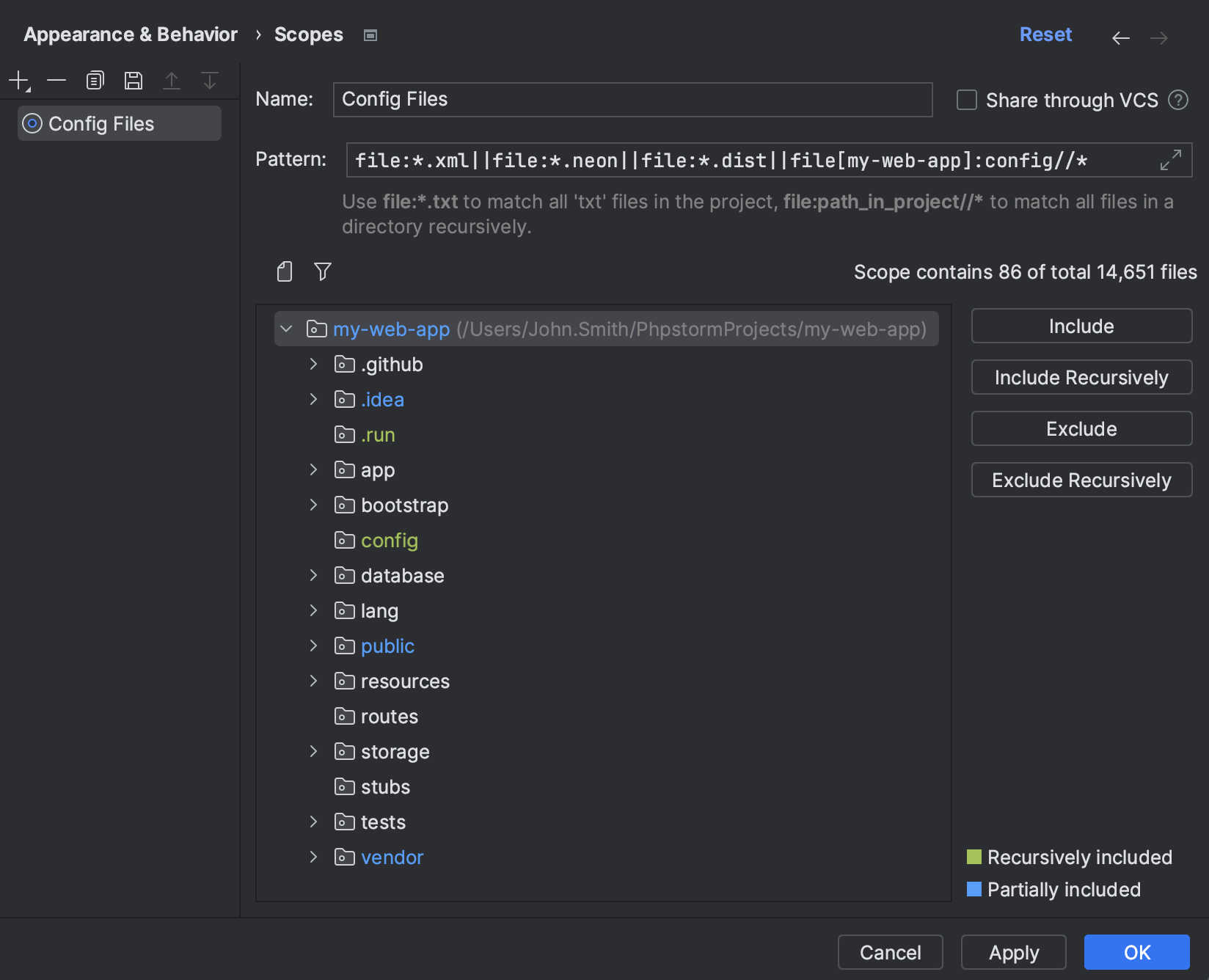Viewport: 1209px width, 980px height.
Task: Move the scope up with the up arrow
Action: click(x=172, y=81)
